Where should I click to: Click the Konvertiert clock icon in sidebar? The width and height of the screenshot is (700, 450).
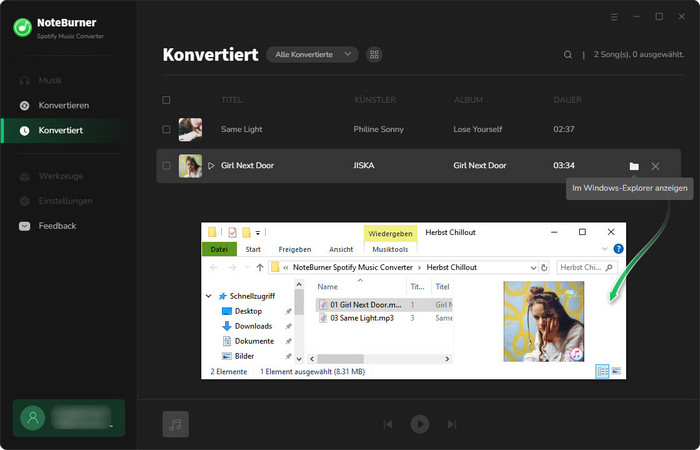(25, 130)
